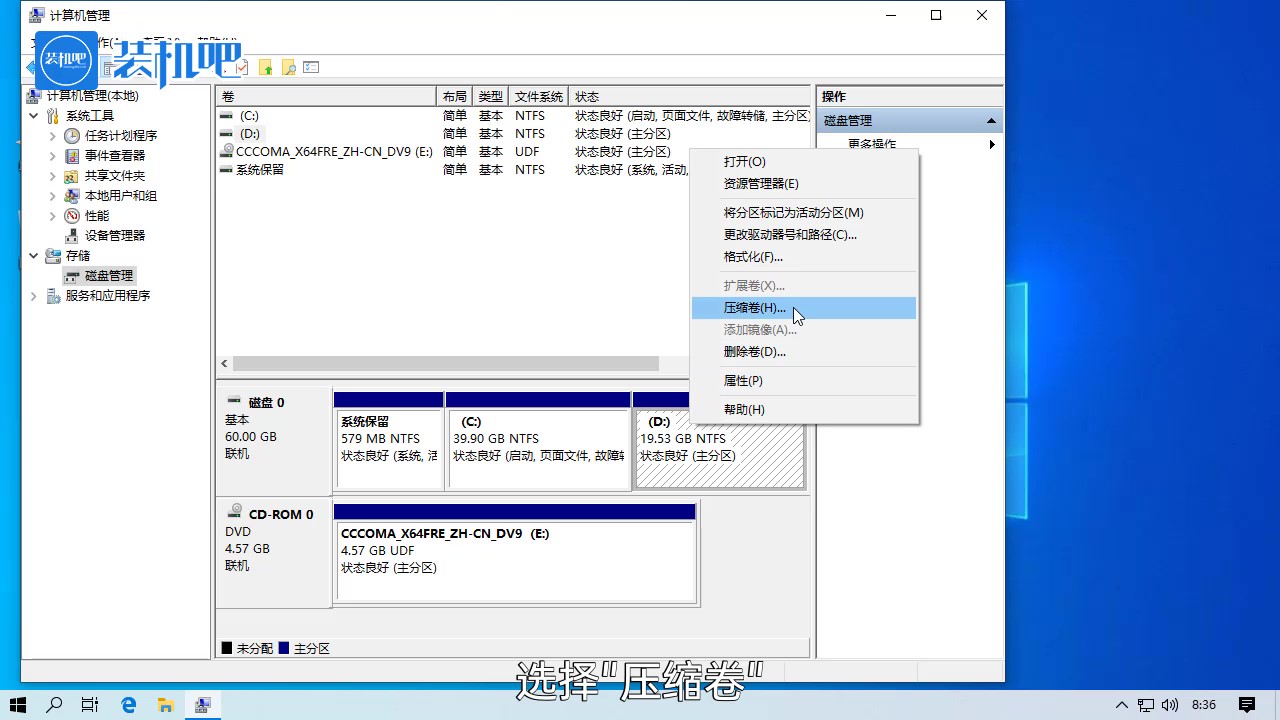Collapse the 系统工具 tree node

[34, 116]
